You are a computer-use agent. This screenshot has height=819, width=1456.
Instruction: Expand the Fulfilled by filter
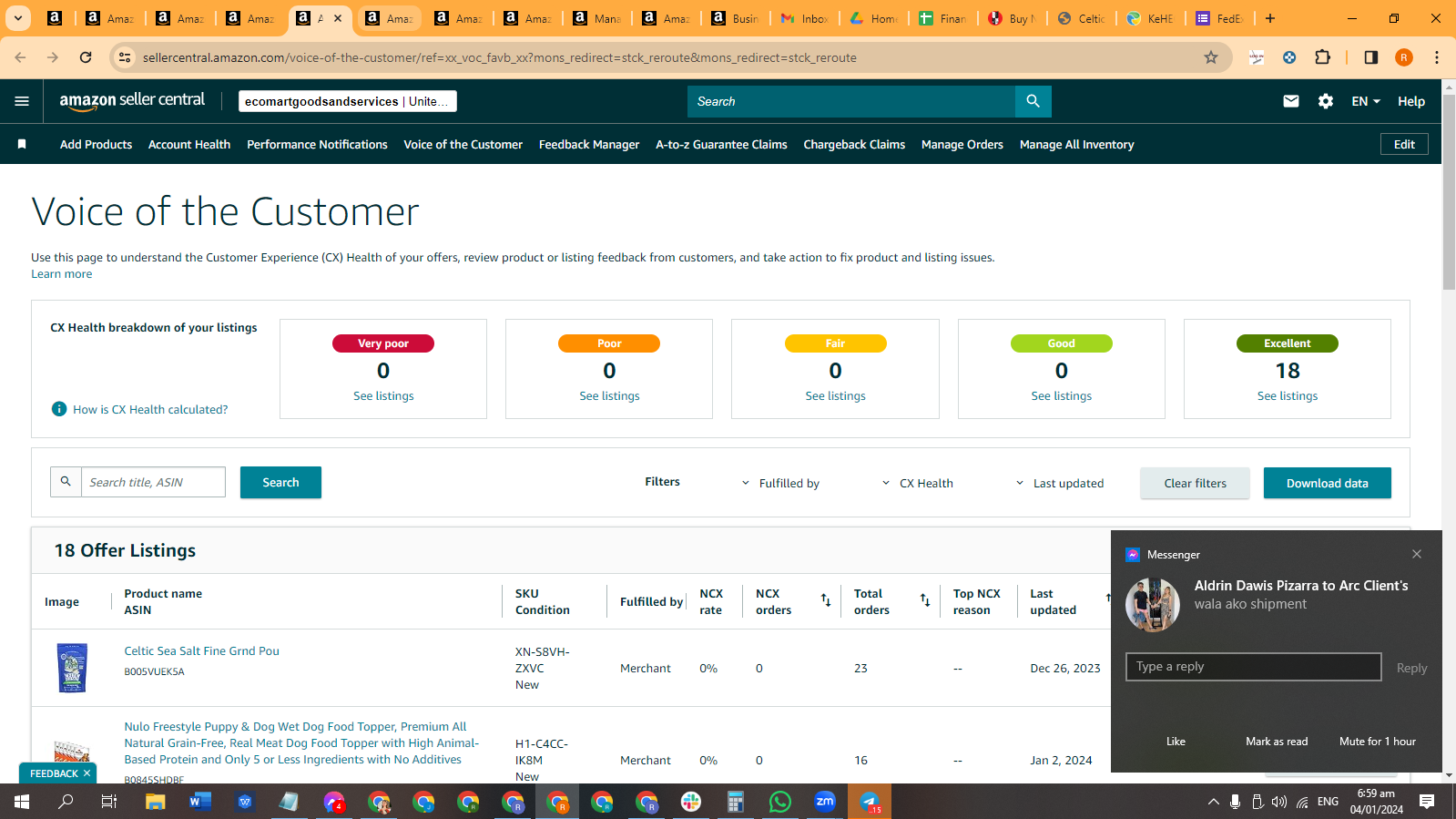tap(780, 483)
